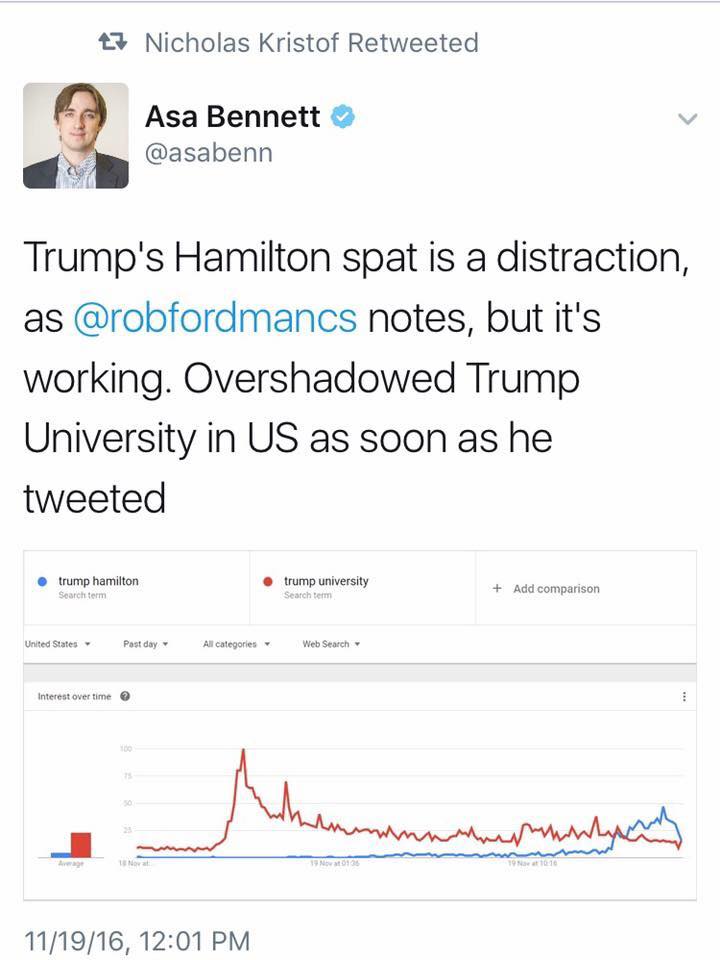Click the blue dot beside trump hamilton
The width and height of the screenshot is (720, 960).
click(x=42, y=582)
